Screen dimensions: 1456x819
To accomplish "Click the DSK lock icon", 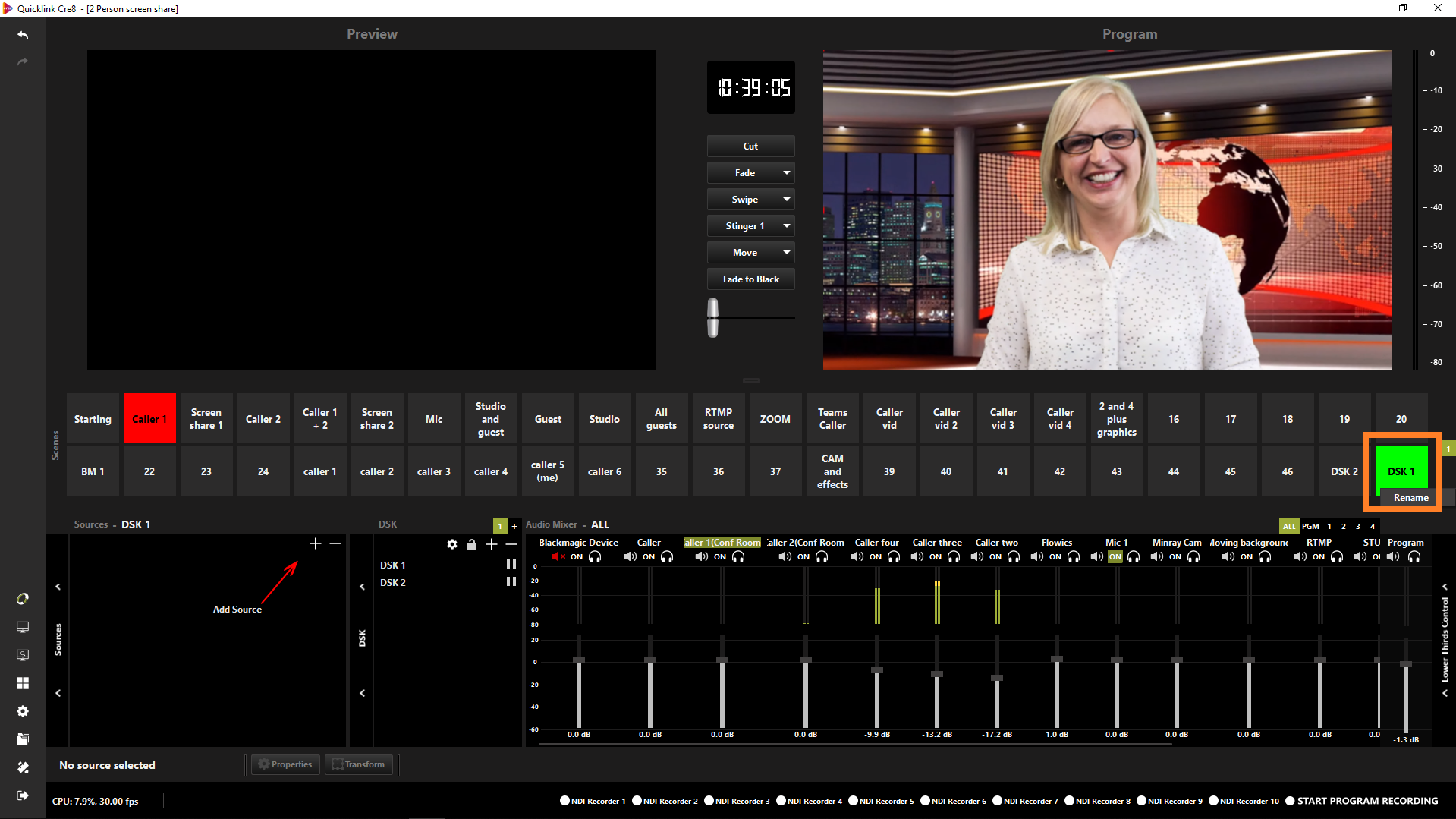I will [x=472, y=544].
